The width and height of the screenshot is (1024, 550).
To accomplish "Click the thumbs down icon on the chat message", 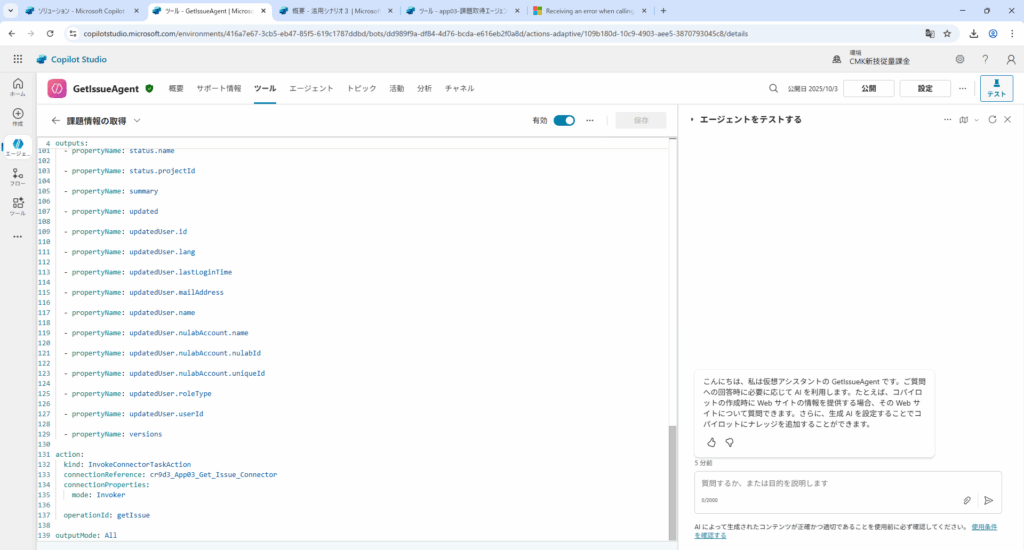I will pos(730,442).
